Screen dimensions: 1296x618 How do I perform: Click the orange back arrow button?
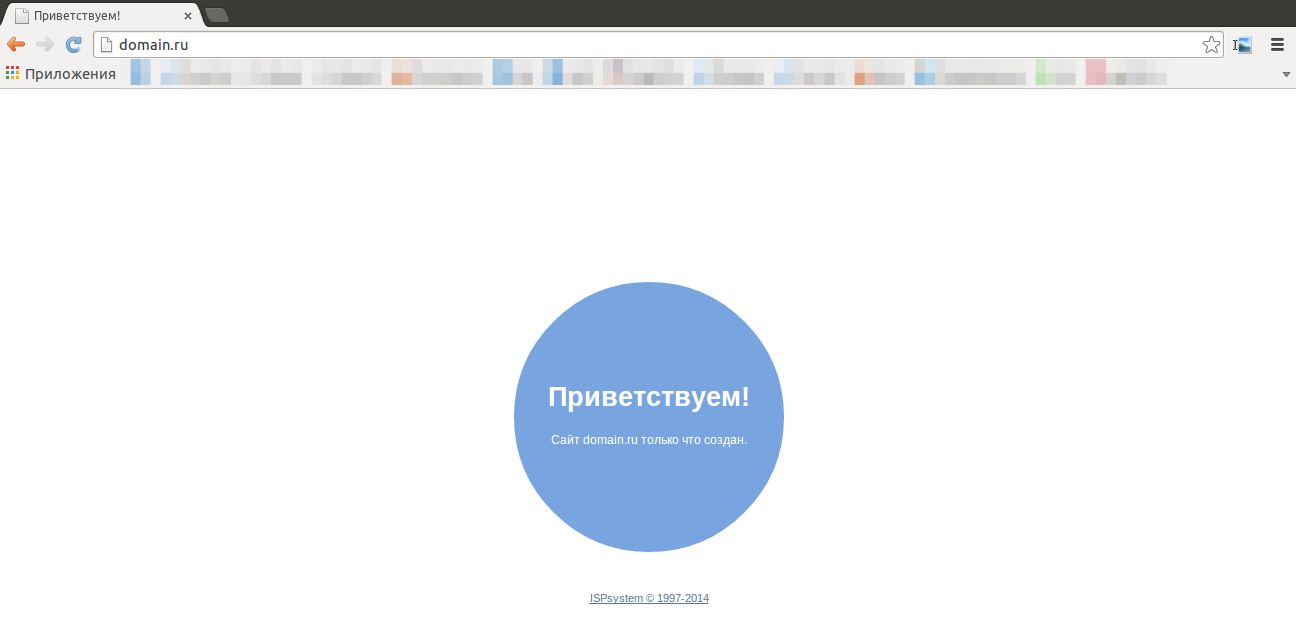(16, 44)
